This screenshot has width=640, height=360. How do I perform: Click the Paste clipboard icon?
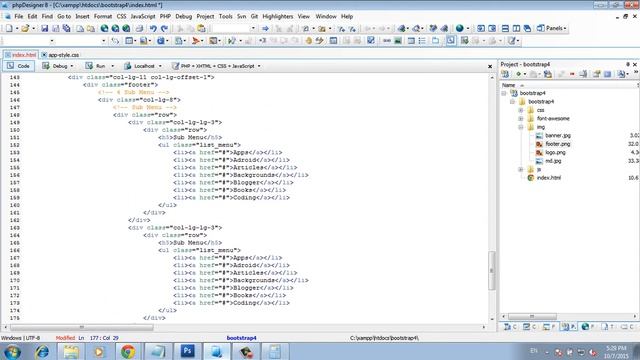coord(201,28)
